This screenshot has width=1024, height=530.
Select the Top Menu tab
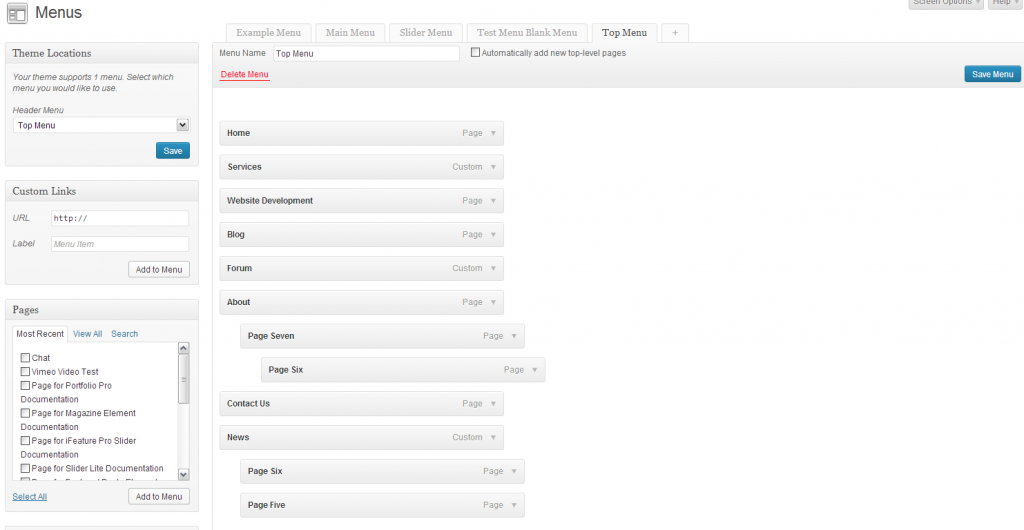point(624,33)
